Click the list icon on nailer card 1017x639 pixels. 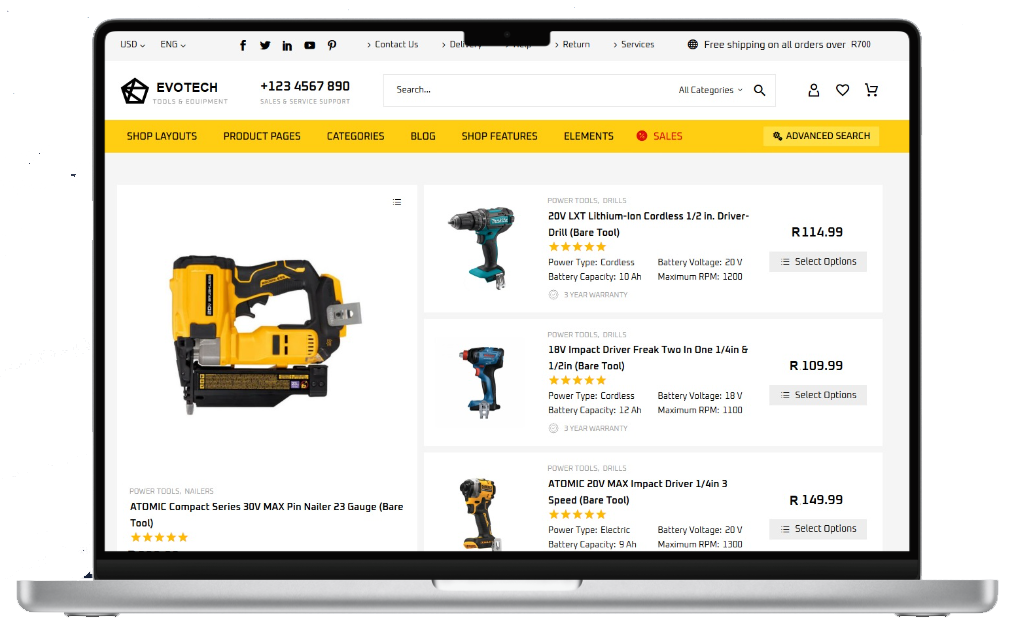(397, 202)
